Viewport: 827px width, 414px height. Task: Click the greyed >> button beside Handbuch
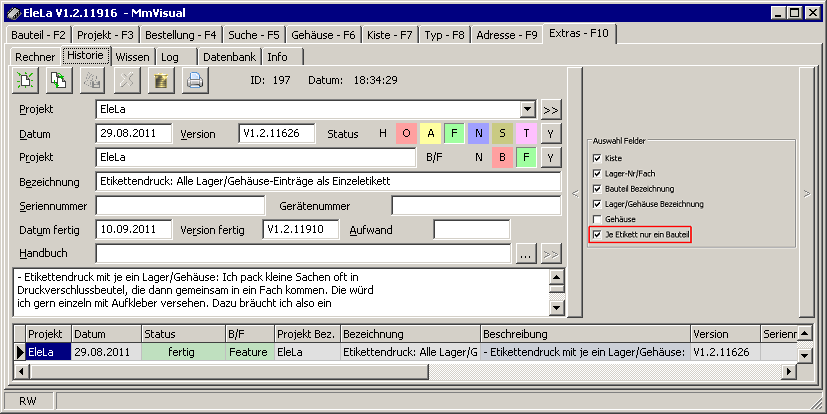551,254
